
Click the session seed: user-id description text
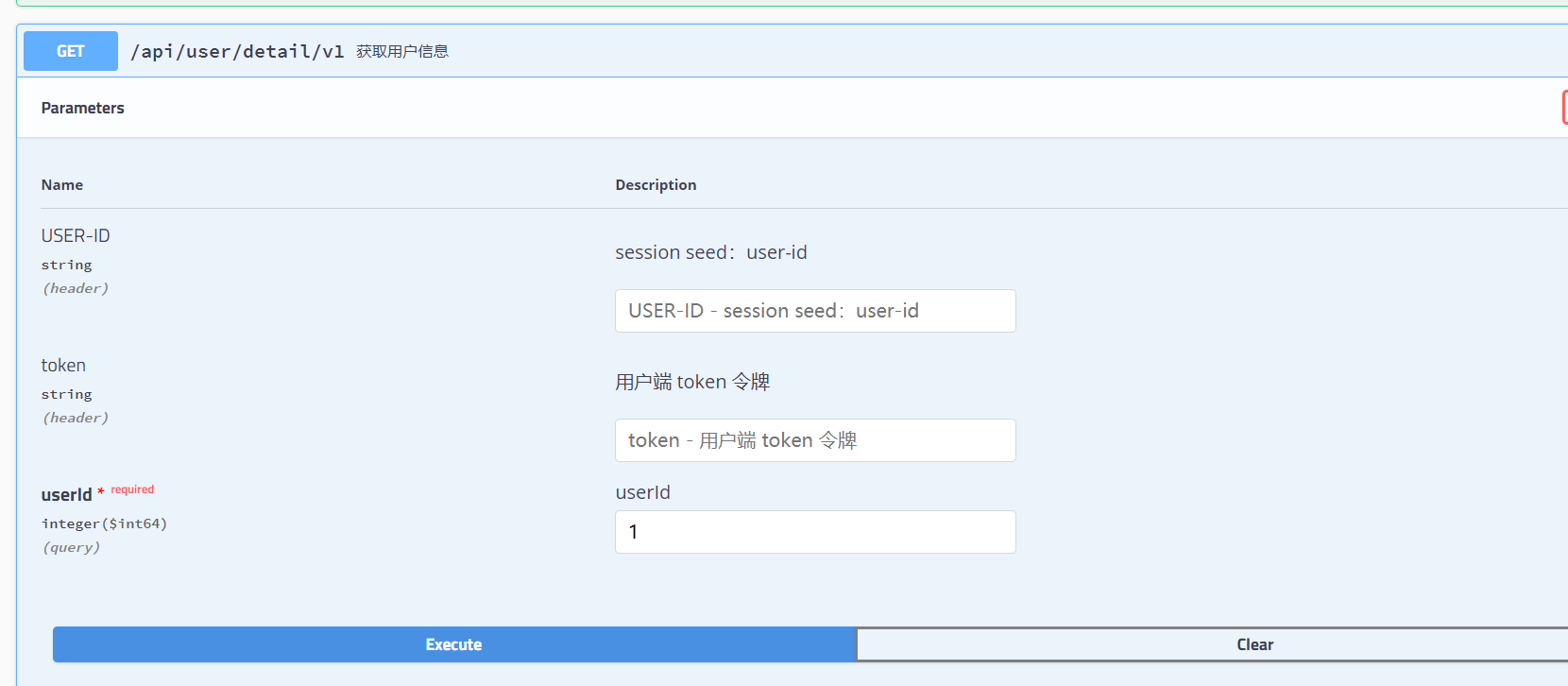(x=711, y=252)
